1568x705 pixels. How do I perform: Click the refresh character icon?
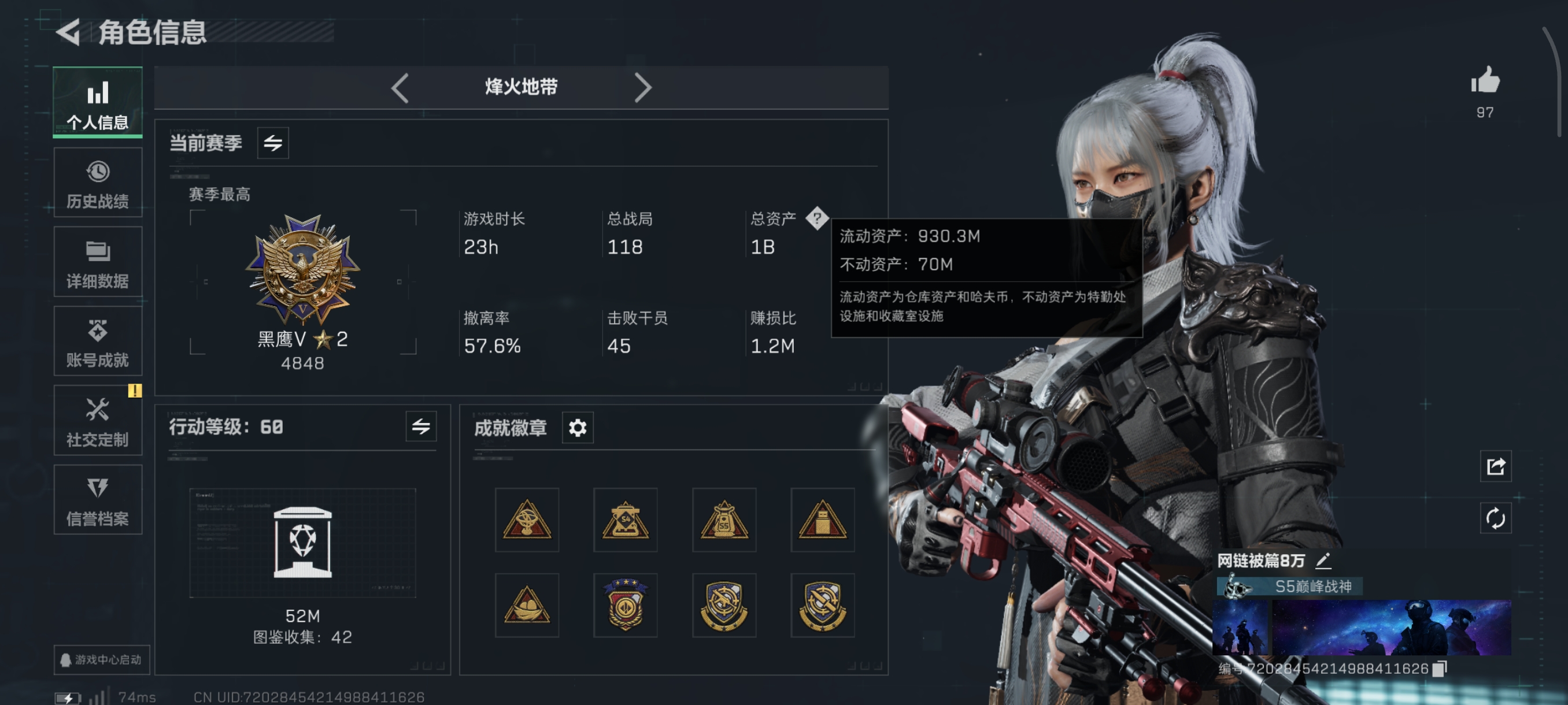[x=1496, y=518]
